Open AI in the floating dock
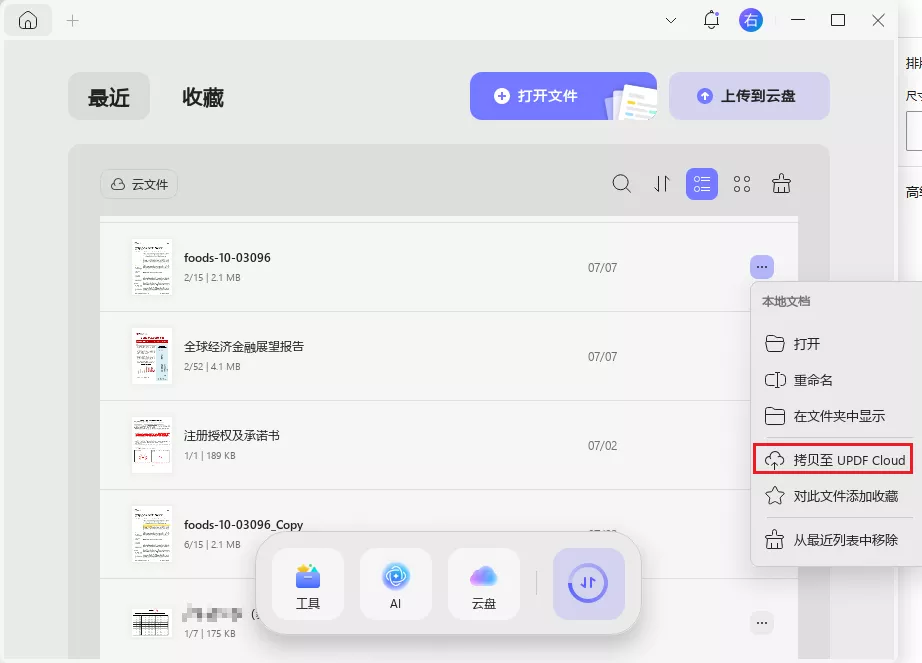 point(396,584)
